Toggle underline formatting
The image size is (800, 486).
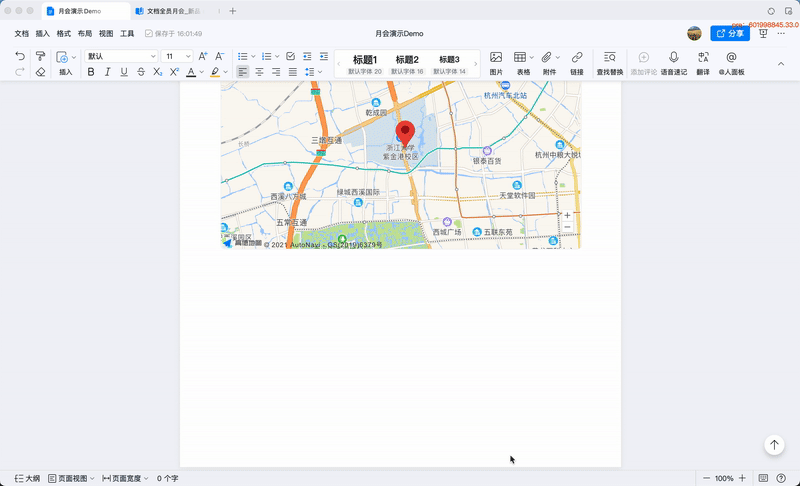[124, 72]
